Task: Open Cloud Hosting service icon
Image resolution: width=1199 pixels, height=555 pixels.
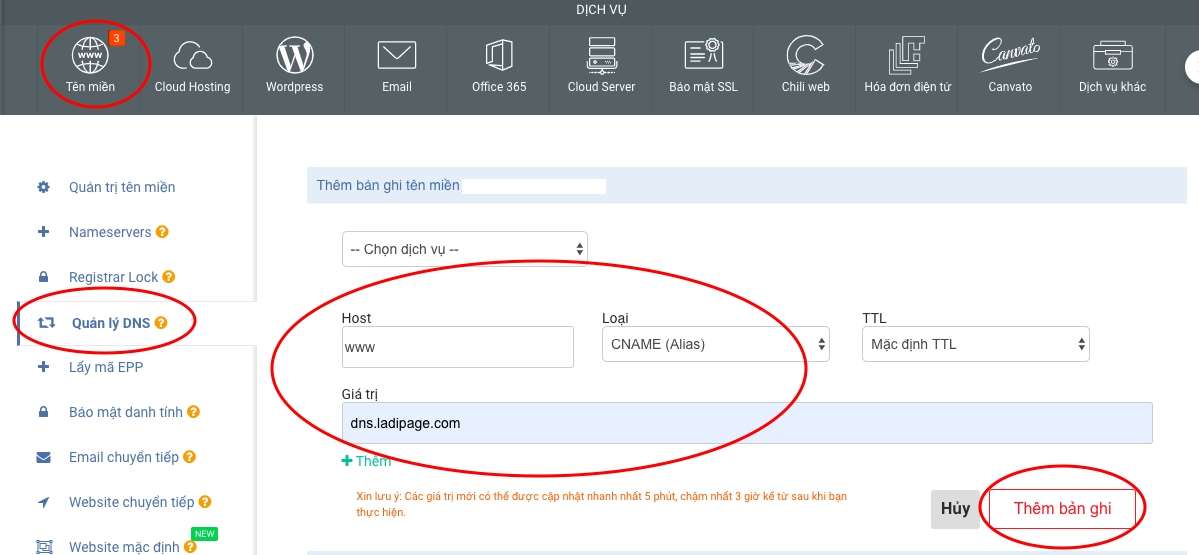Action: tap(192, 55)
